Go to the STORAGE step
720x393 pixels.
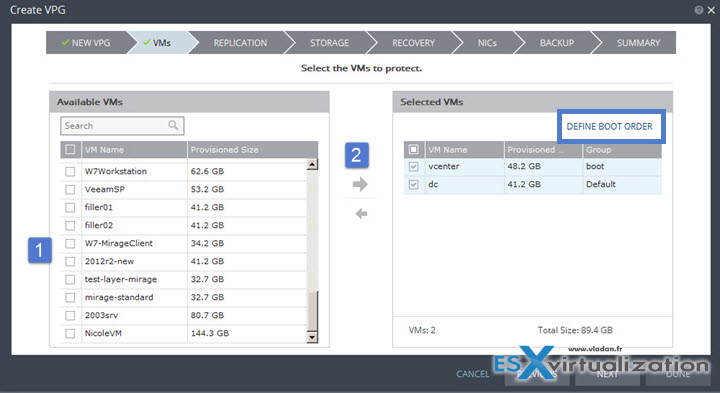tap(329, 43)
